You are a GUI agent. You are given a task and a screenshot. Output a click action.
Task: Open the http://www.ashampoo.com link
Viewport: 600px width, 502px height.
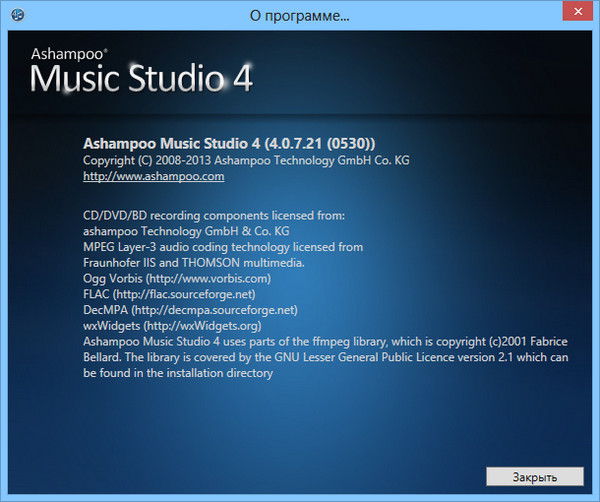[153, 176]
